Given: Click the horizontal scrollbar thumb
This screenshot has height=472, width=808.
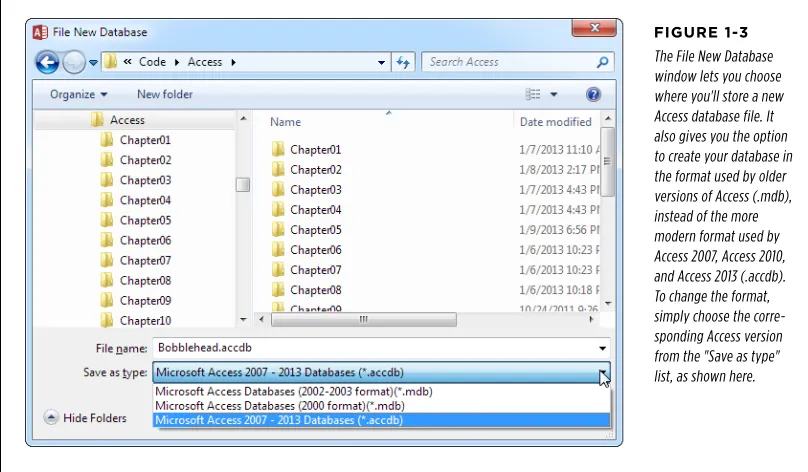Looking at the screenshot, I should [x=364, y=319].
